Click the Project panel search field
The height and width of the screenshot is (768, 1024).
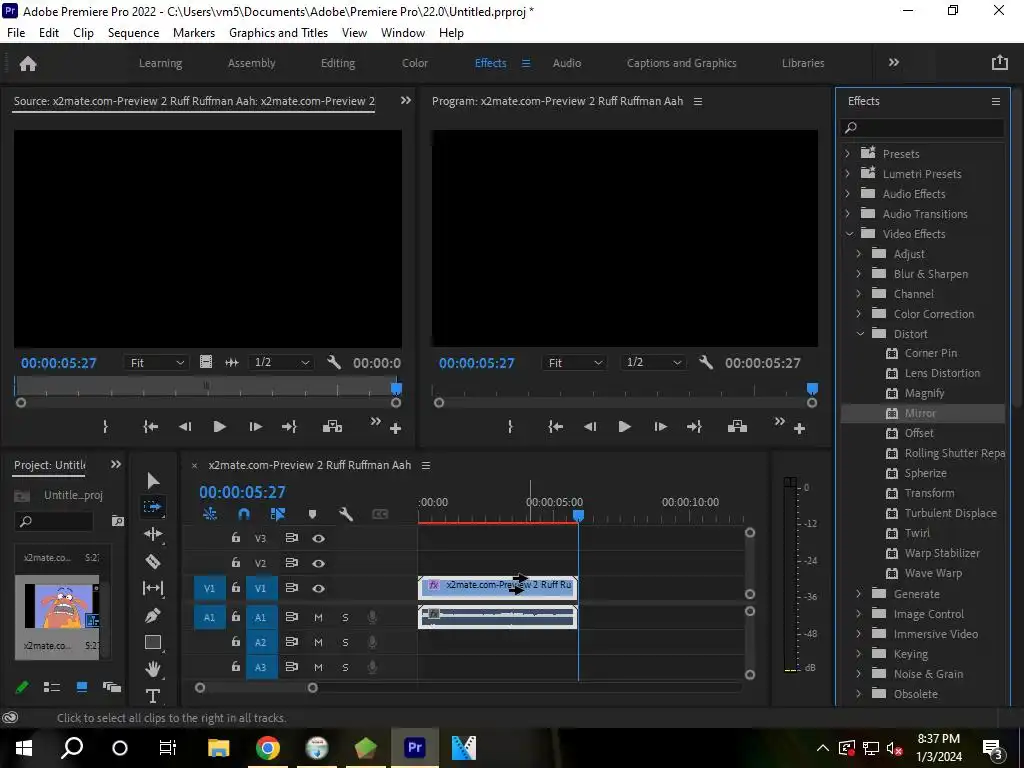54,521
